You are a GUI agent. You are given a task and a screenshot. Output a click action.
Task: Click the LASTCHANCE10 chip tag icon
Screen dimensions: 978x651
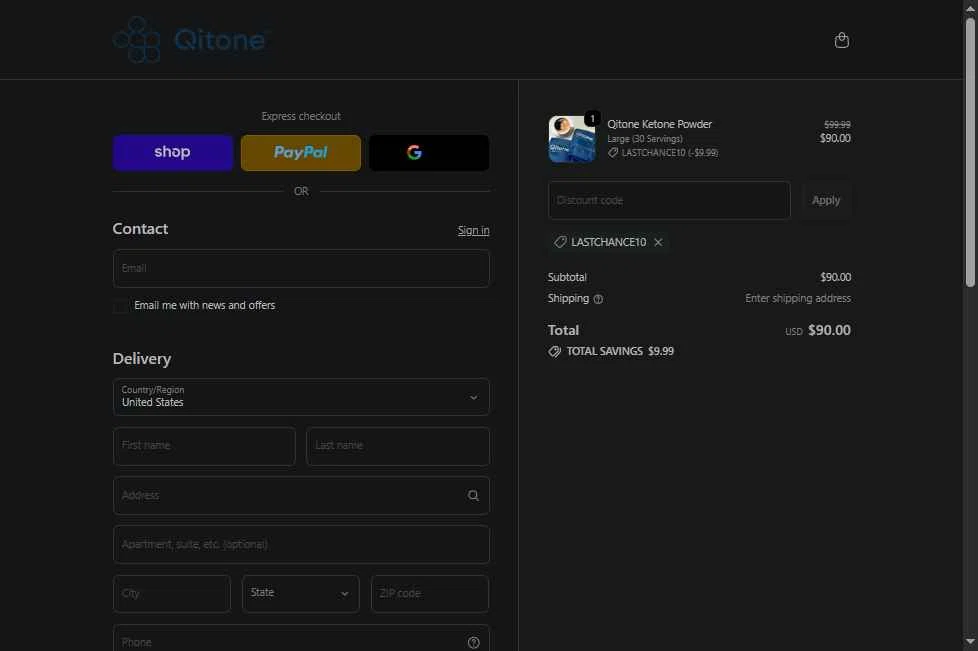click(x=560, y=242)
